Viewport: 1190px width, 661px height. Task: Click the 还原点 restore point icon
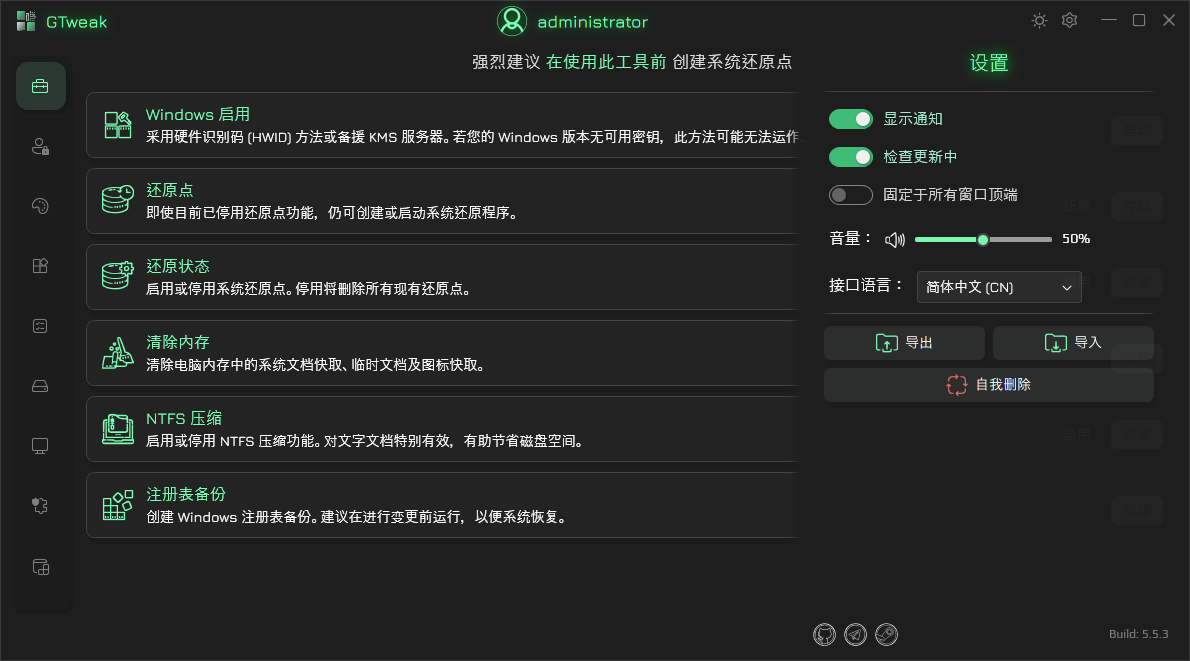[x=118, y=200]
